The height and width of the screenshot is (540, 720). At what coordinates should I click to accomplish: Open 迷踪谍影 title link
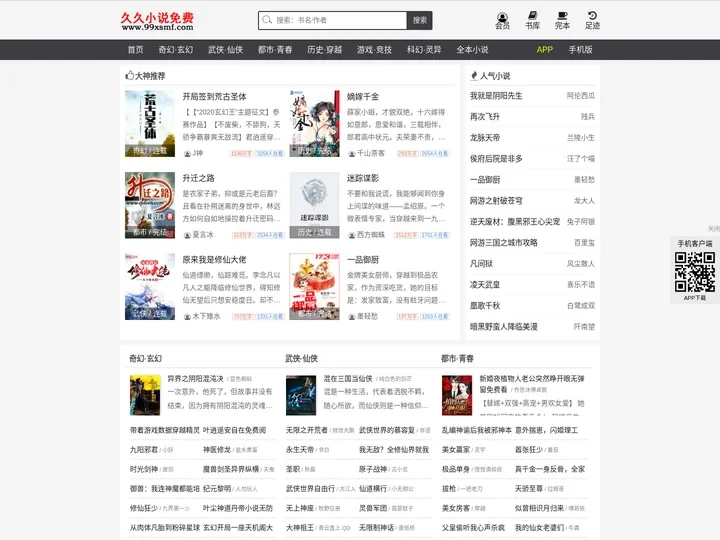click(x=363, y=178)
